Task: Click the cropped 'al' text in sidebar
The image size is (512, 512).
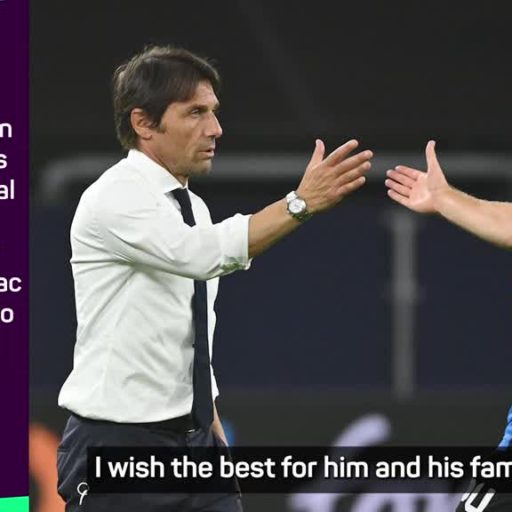Action: tap(7, 190)
